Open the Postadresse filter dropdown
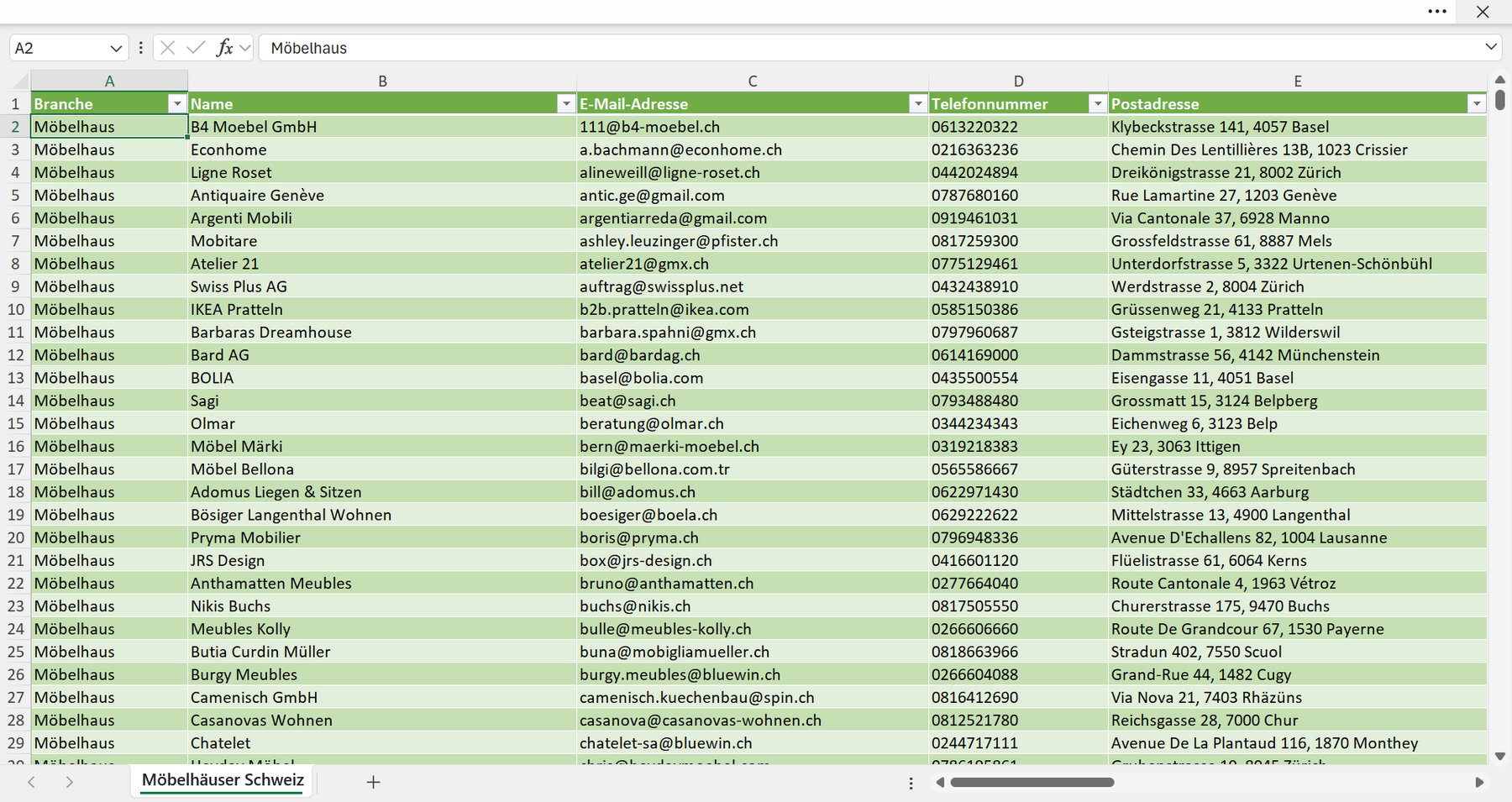The height and width of the screenshot is (802, 1512). (x=1477, y=103)
